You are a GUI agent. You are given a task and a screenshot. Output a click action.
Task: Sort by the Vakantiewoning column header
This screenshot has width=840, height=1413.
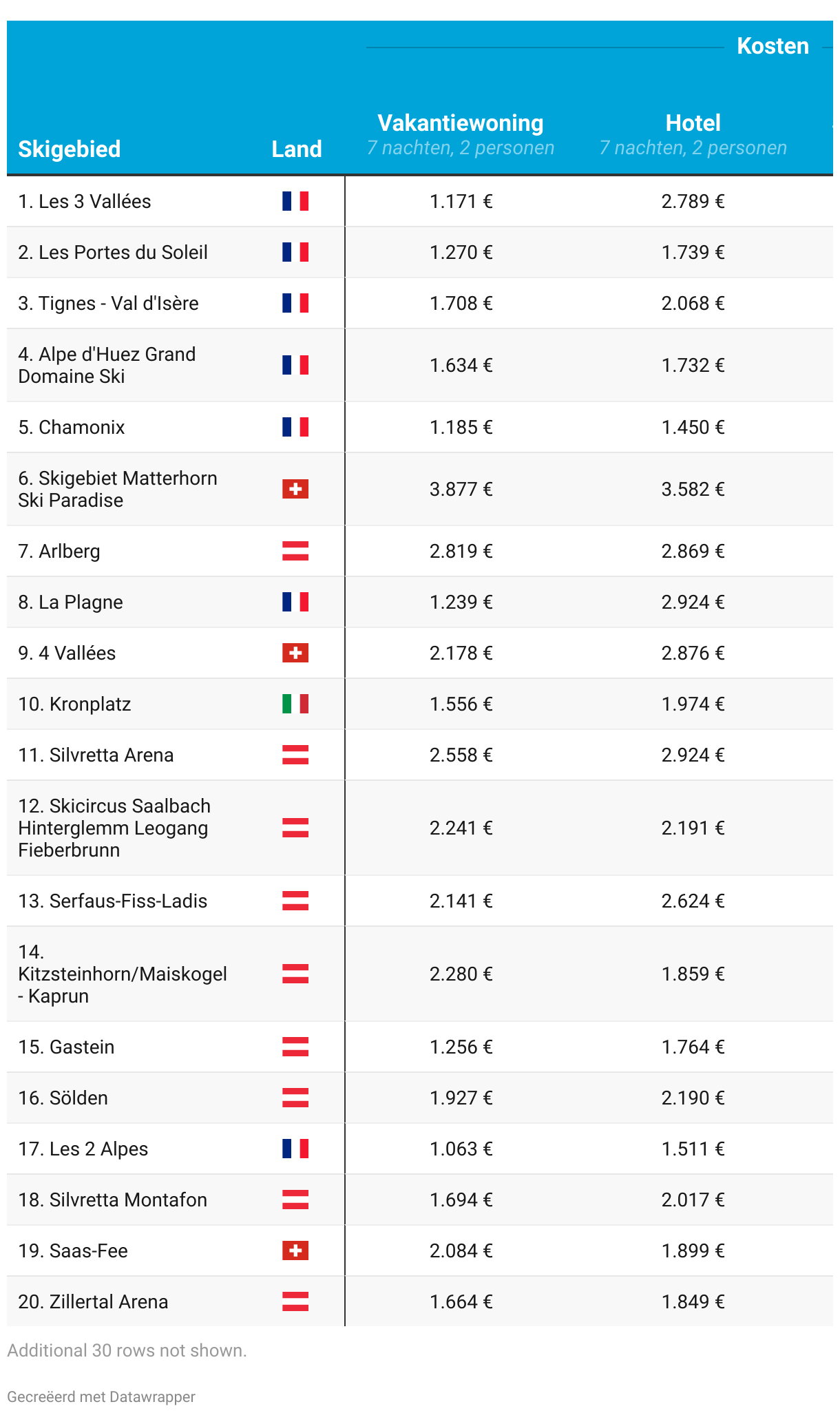tap(461, 123)
